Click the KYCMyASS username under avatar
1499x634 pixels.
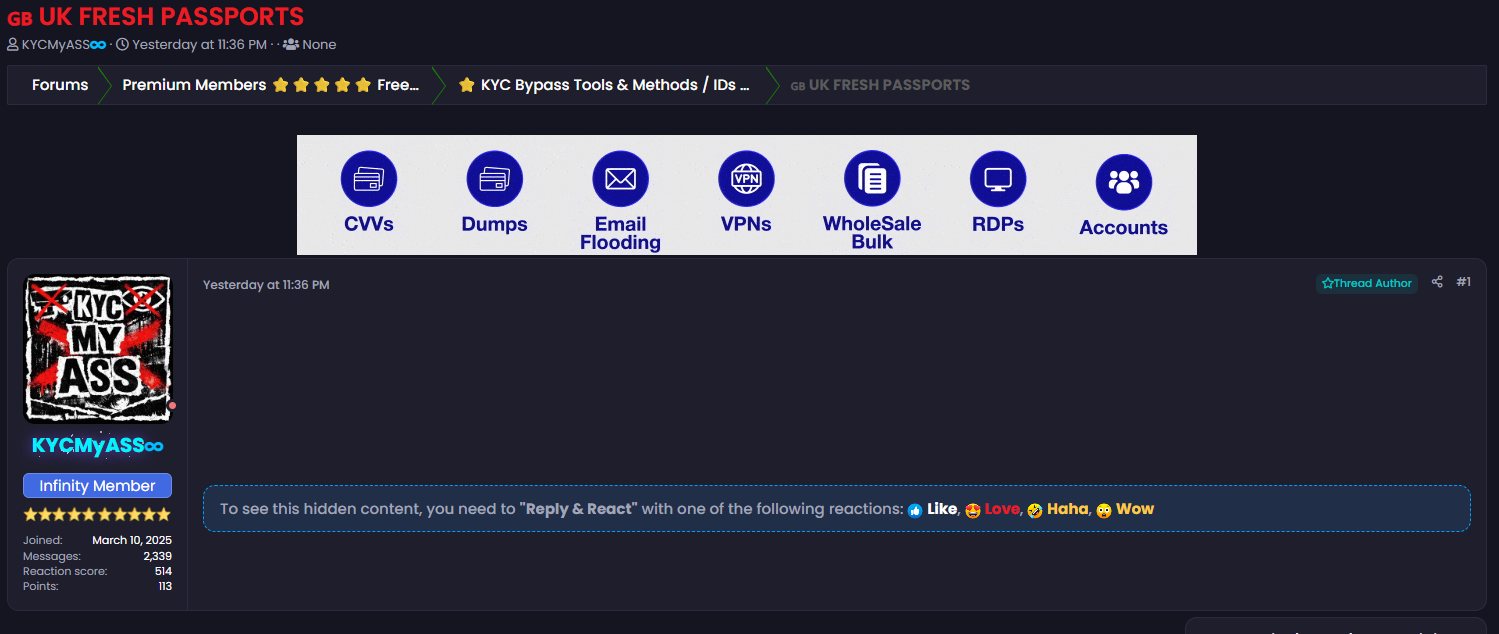[x=97, y=446]
